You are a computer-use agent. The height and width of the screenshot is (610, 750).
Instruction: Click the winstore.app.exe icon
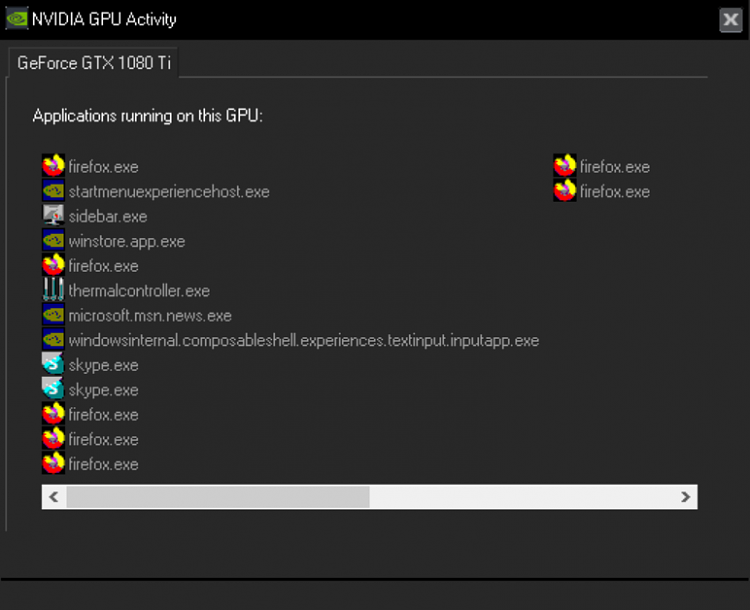coord(54,241)
